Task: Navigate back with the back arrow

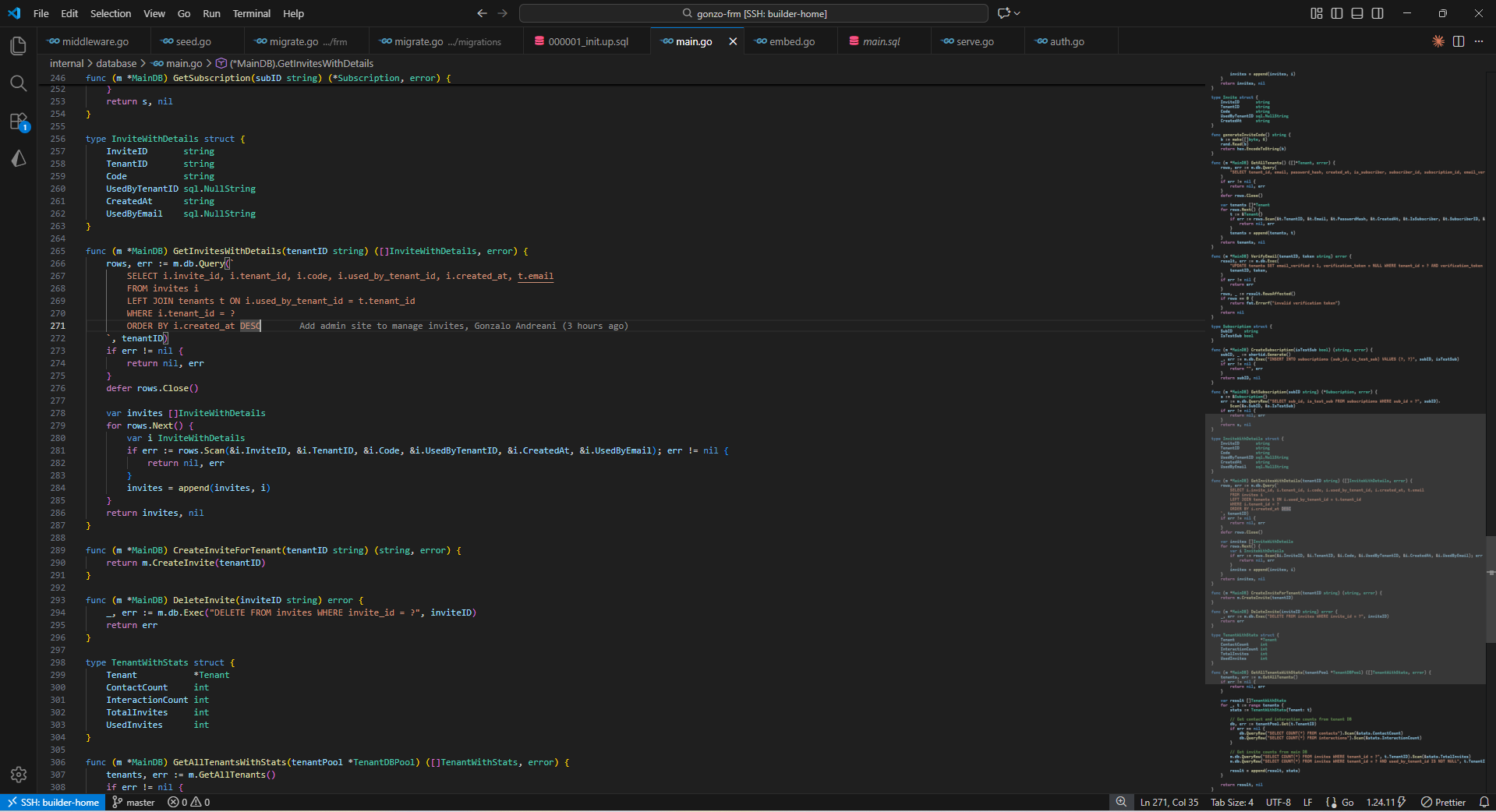Action: pyautogui.click(x=481, y=13)
